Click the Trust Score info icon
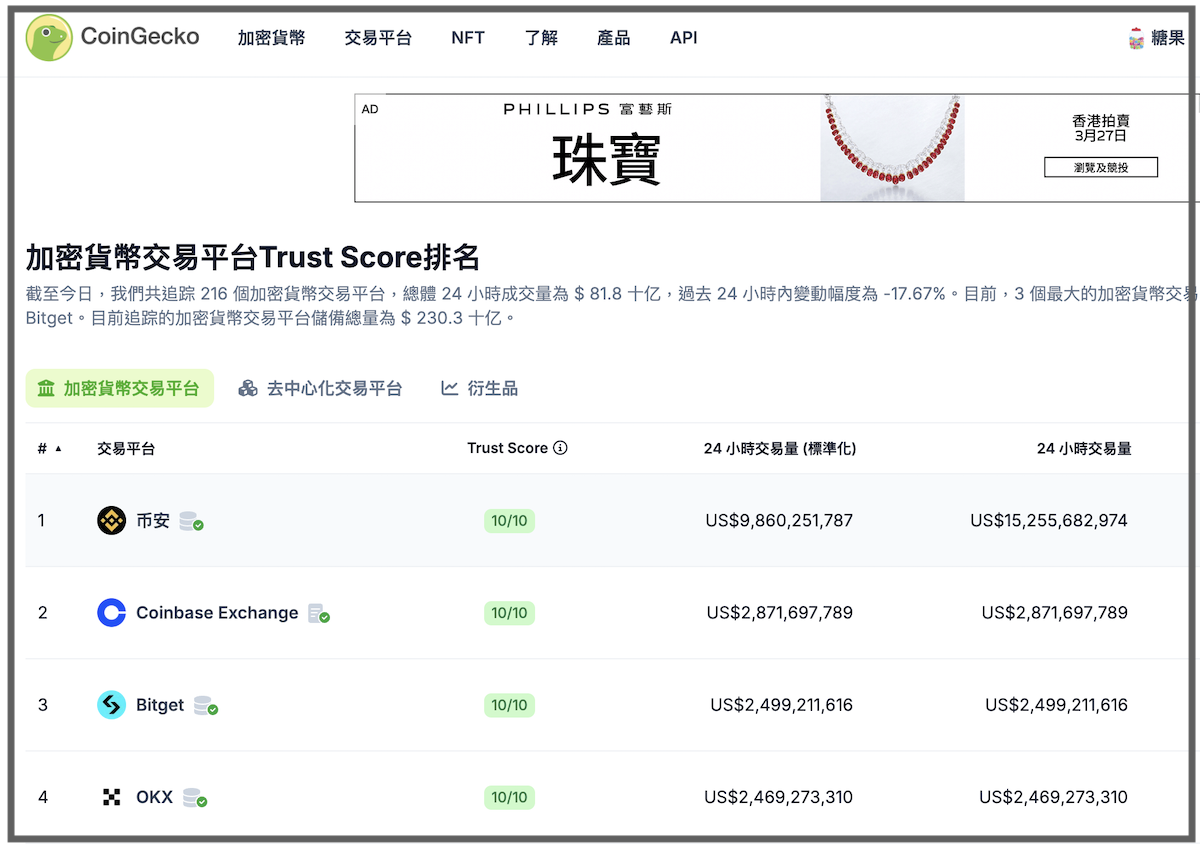 click(x=560, y=448)
